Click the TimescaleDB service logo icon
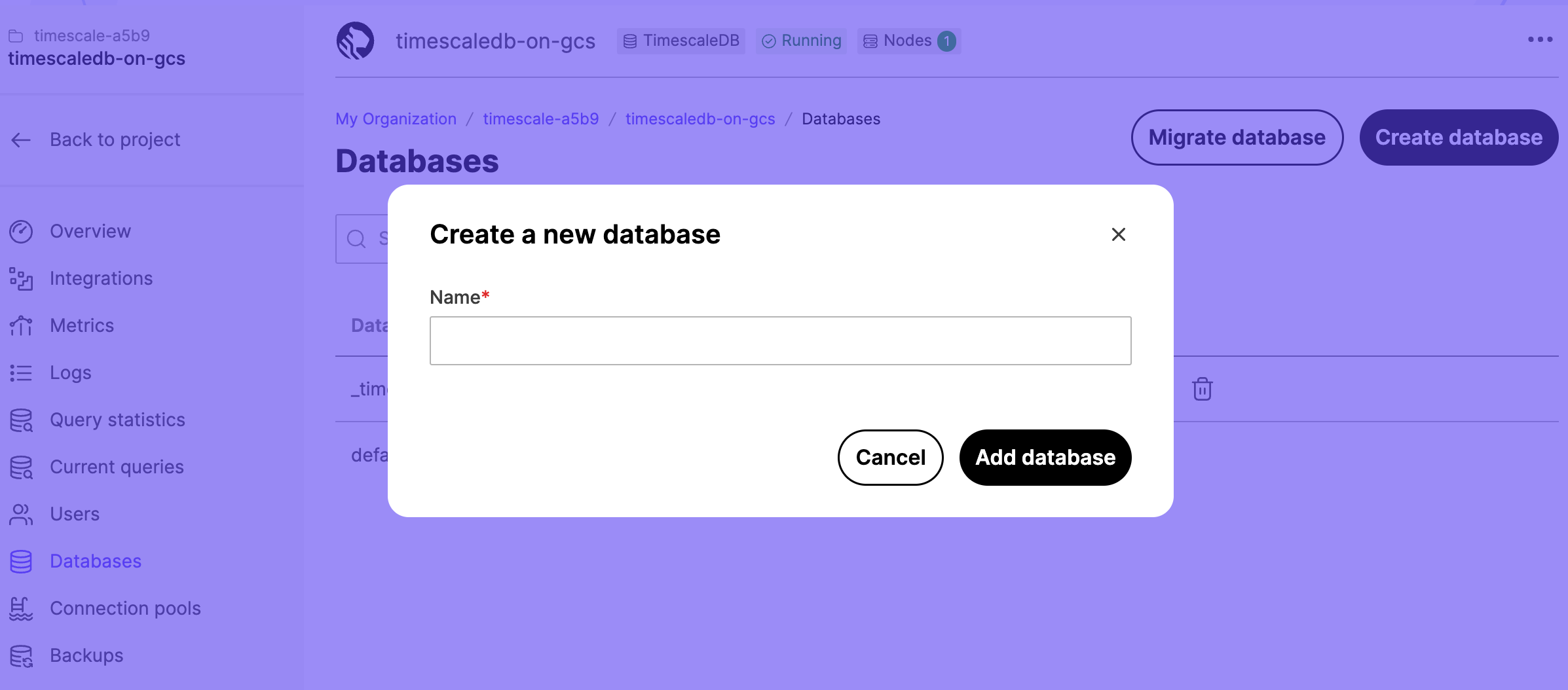 tap(355, 41)
